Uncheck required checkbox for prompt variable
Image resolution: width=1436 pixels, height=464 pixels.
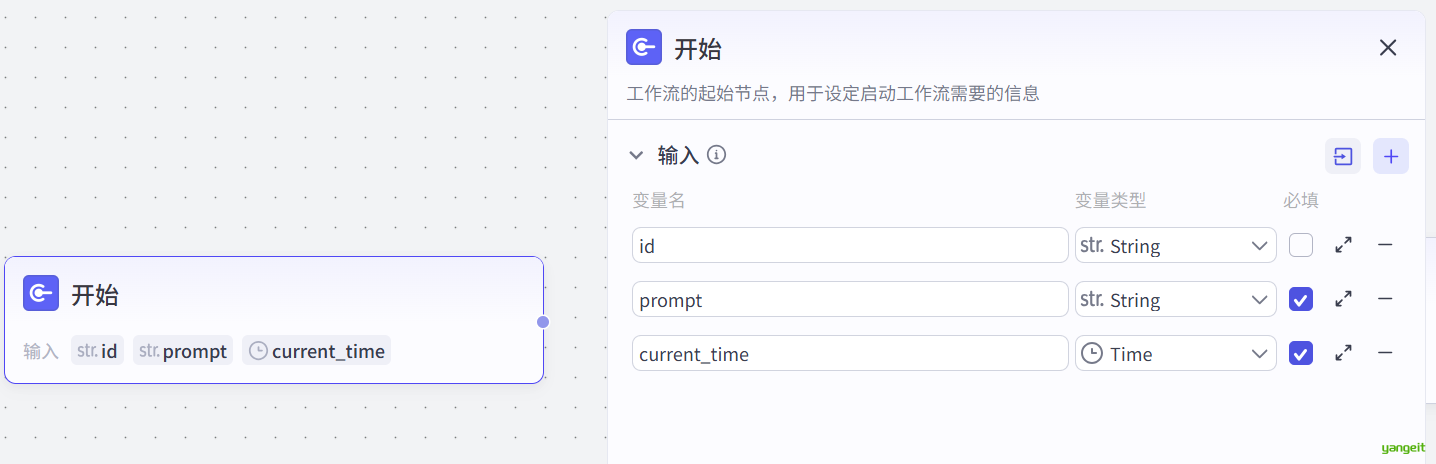click(1301, 299)
